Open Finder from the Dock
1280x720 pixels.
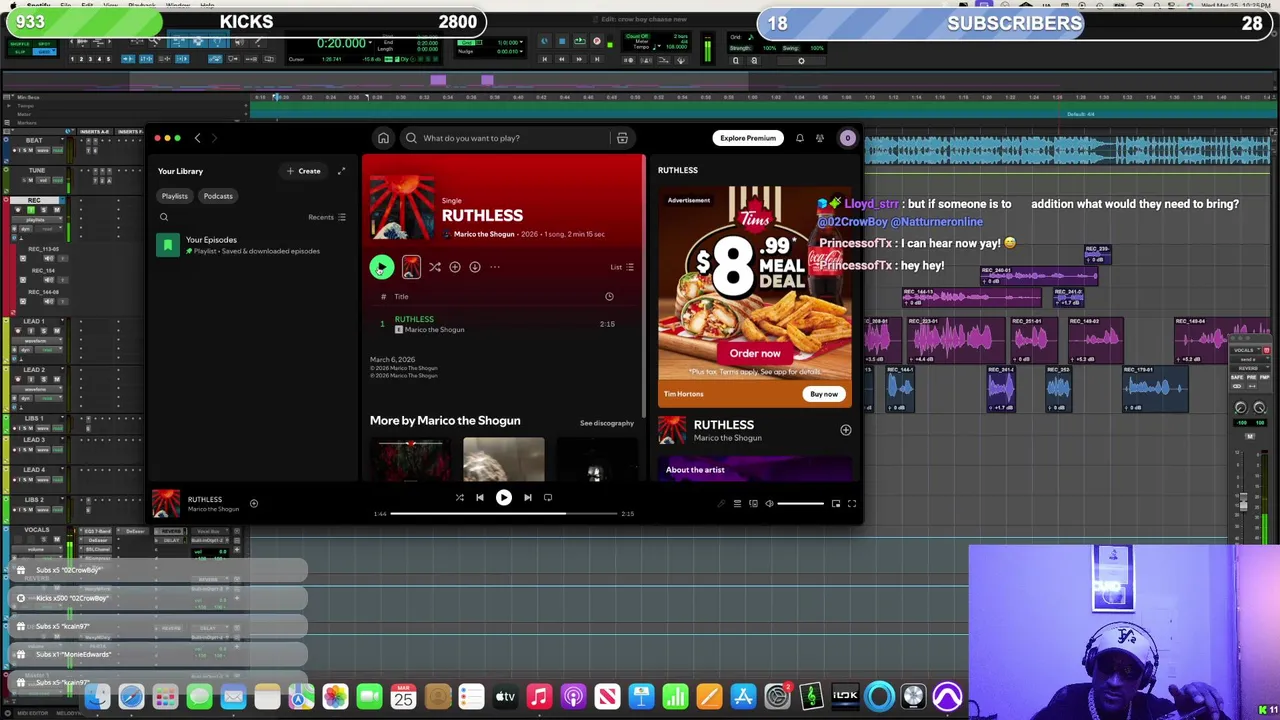tap(97, 696)
